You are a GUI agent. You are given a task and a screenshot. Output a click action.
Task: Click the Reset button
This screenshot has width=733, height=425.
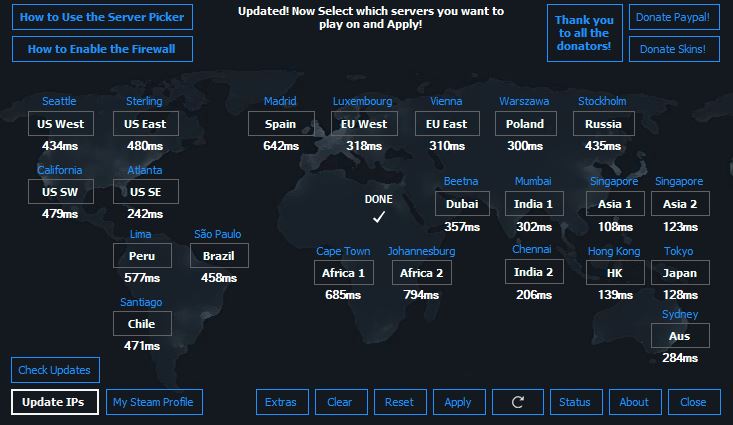coord(399,402)
